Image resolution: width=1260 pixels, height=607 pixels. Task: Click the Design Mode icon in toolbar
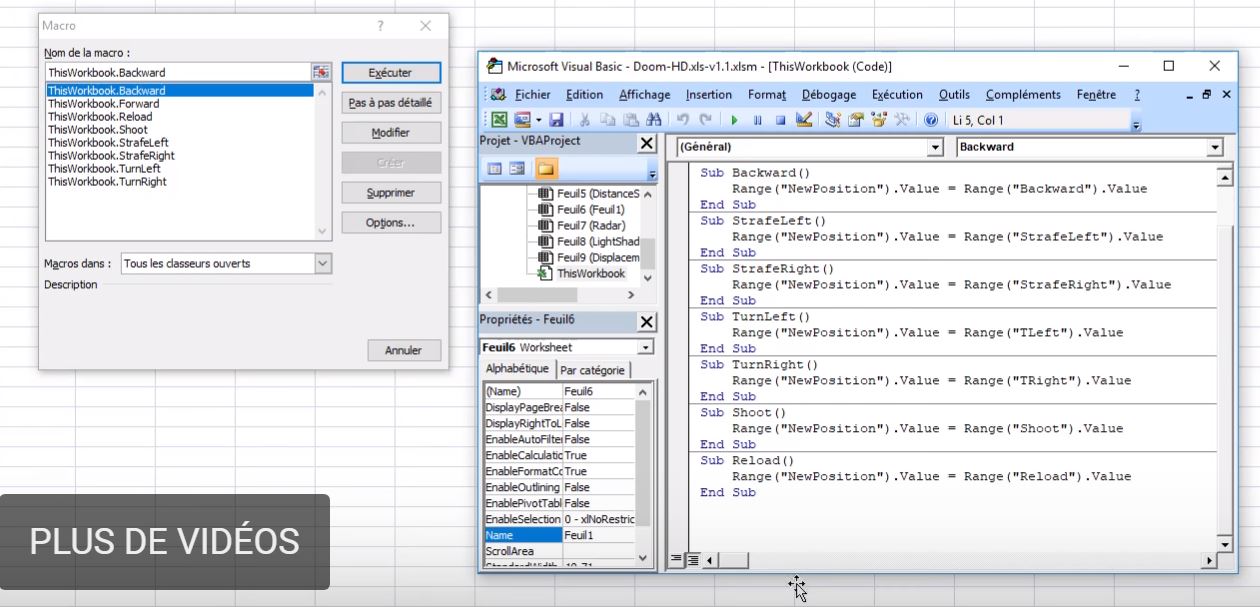coord(804,120)
